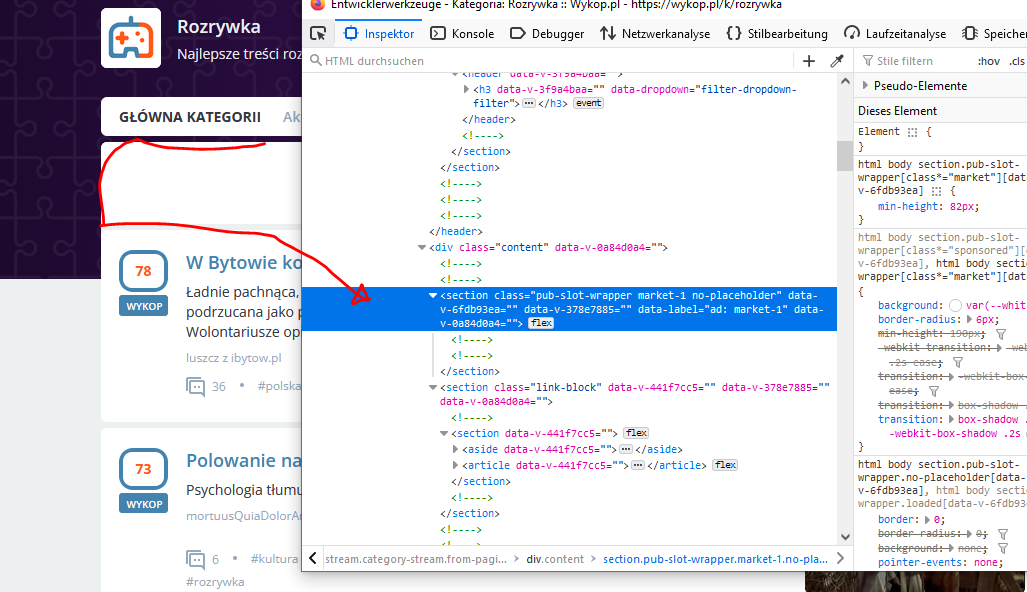1027x592 pixels.
Task: Open the #polska tag link
Action: 280,386
